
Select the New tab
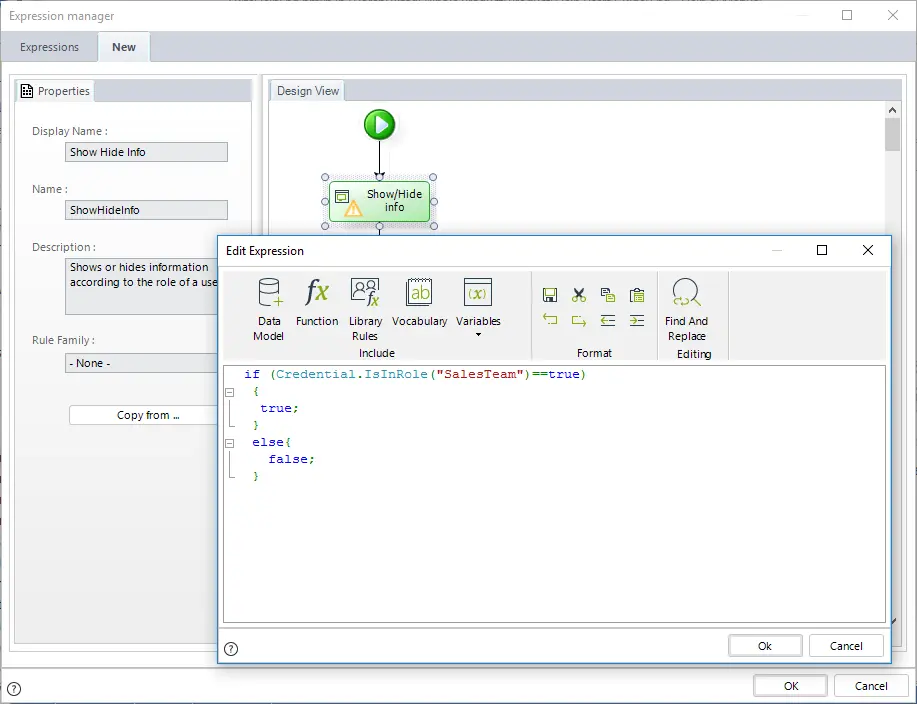[124, 47]
